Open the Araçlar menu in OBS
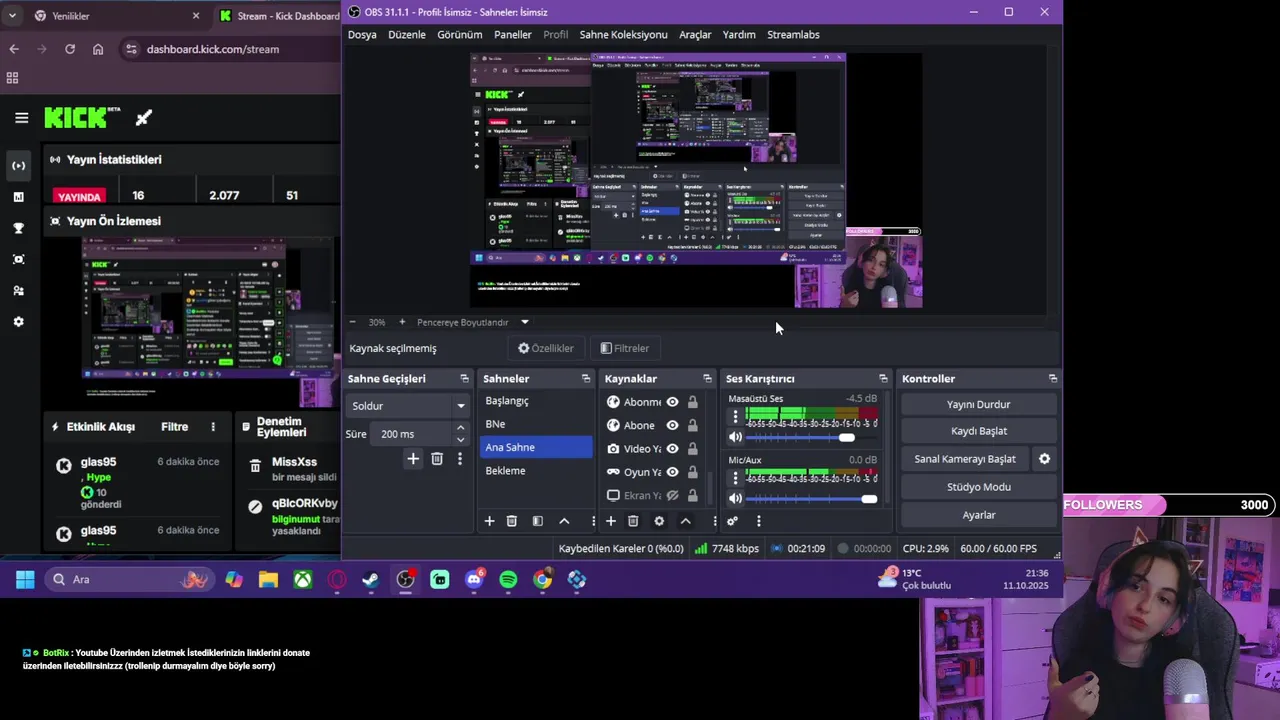Viewport: 1280px width, 720px height. pos(695,34)
